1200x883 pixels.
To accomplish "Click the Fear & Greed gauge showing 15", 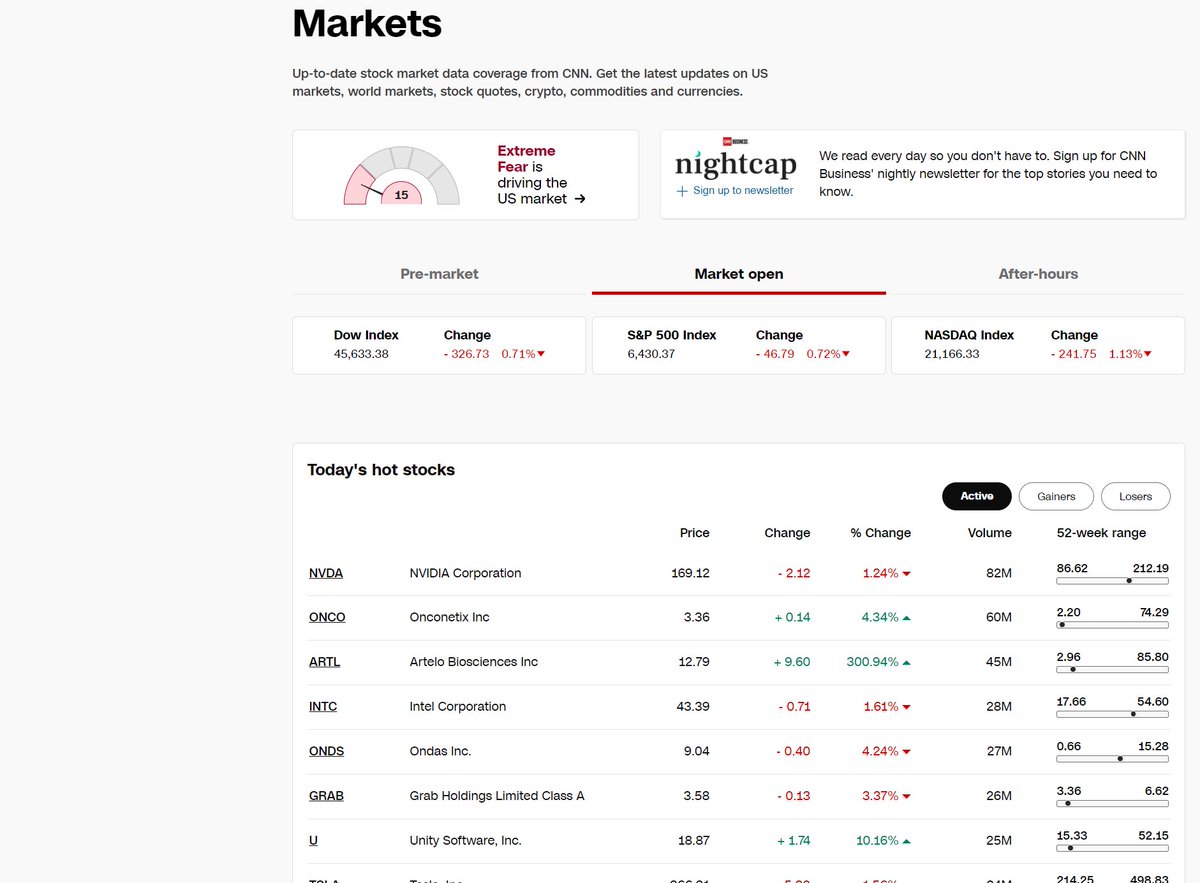I will [401, 175].
